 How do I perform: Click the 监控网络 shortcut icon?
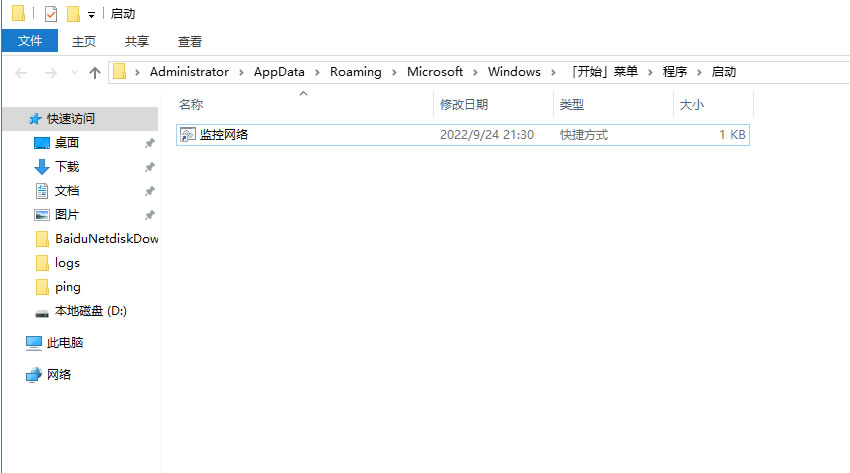click(187, 135)
